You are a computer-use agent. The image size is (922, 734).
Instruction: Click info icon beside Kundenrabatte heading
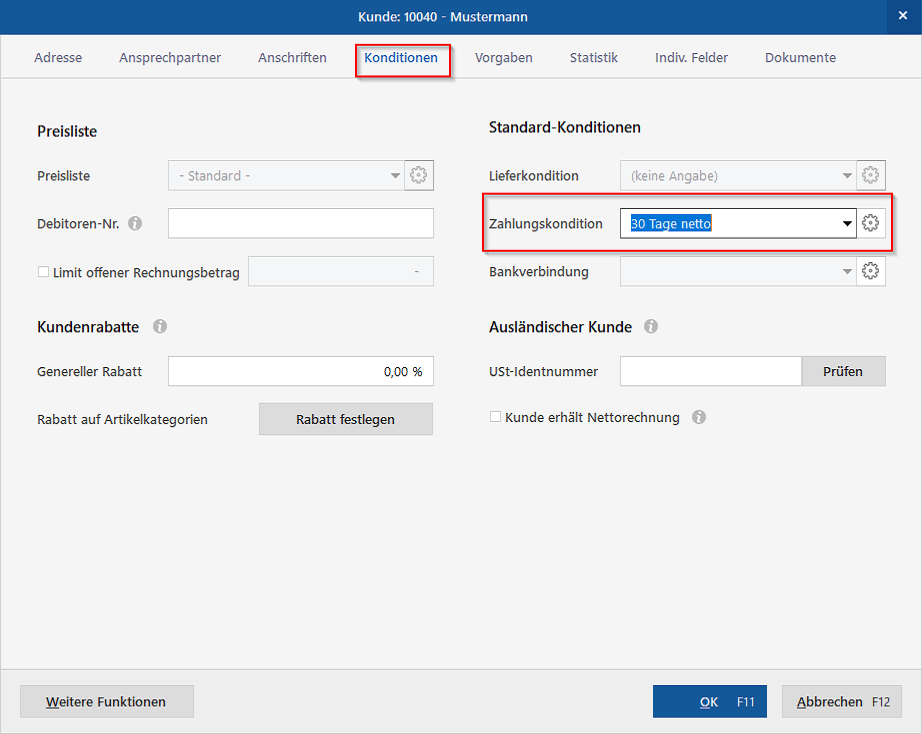point(160,326)
